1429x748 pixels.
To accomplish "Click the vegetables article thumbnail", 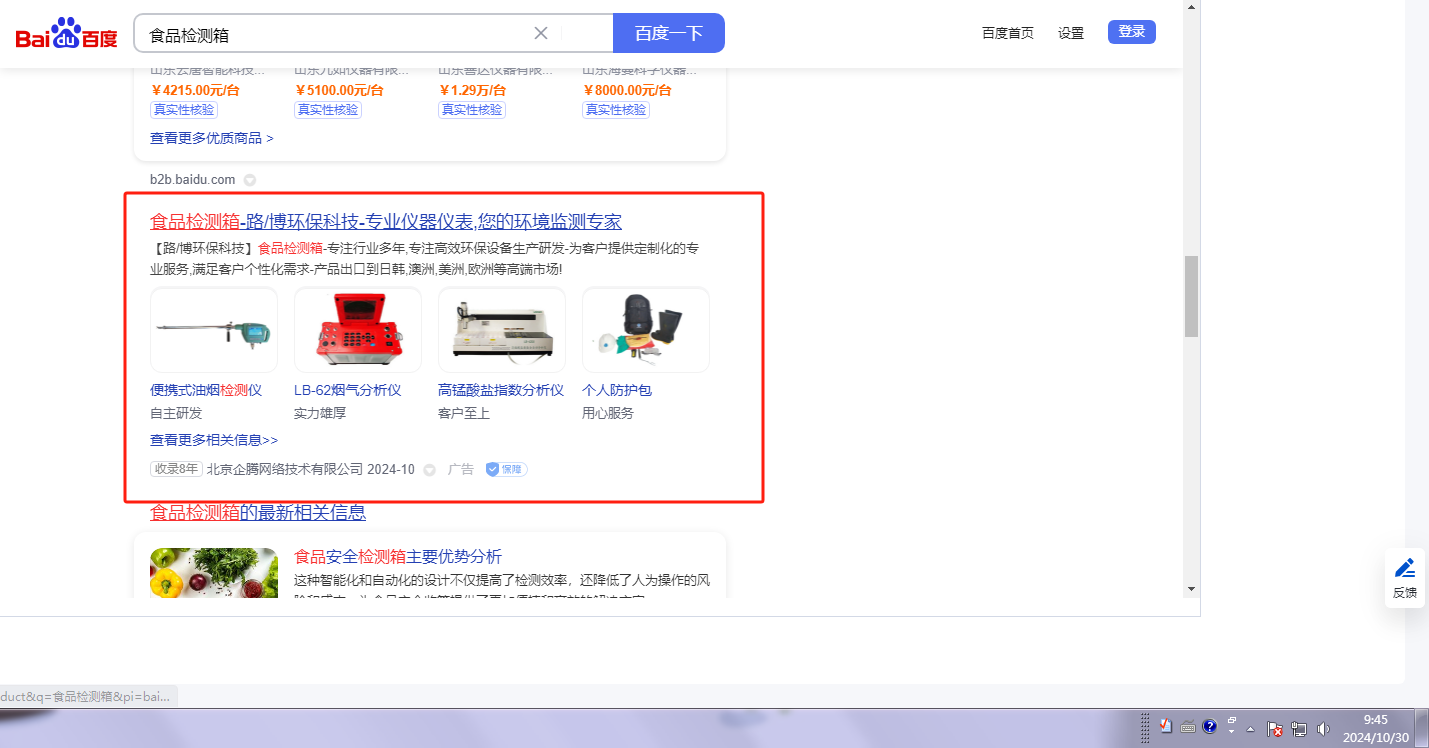I will 214,573.
